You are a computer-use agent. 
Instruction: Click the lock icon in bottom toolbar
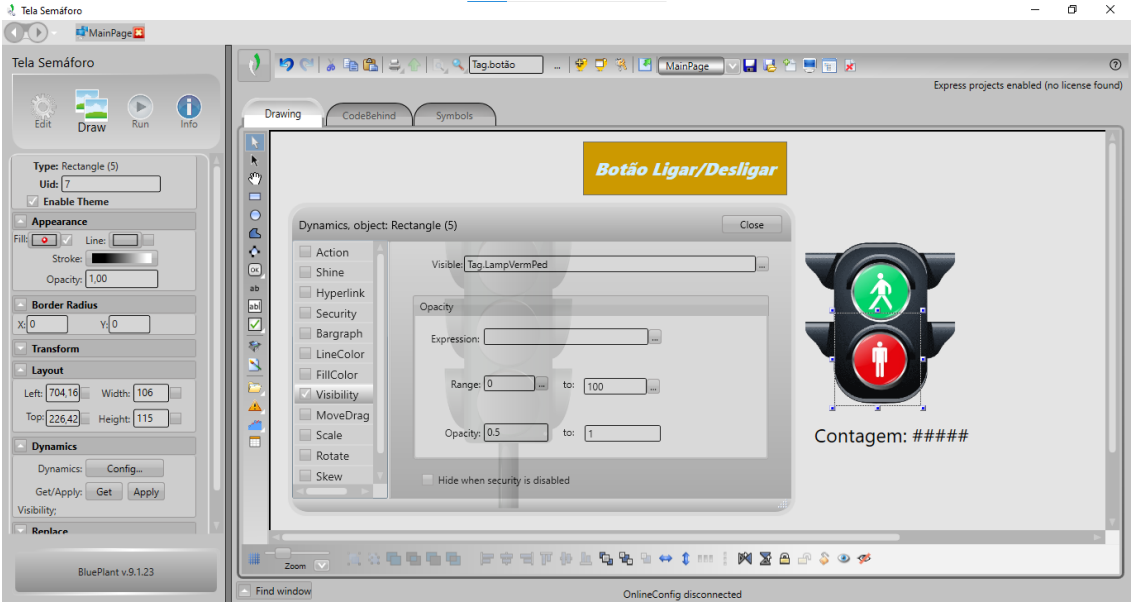(x=785, y=559)
